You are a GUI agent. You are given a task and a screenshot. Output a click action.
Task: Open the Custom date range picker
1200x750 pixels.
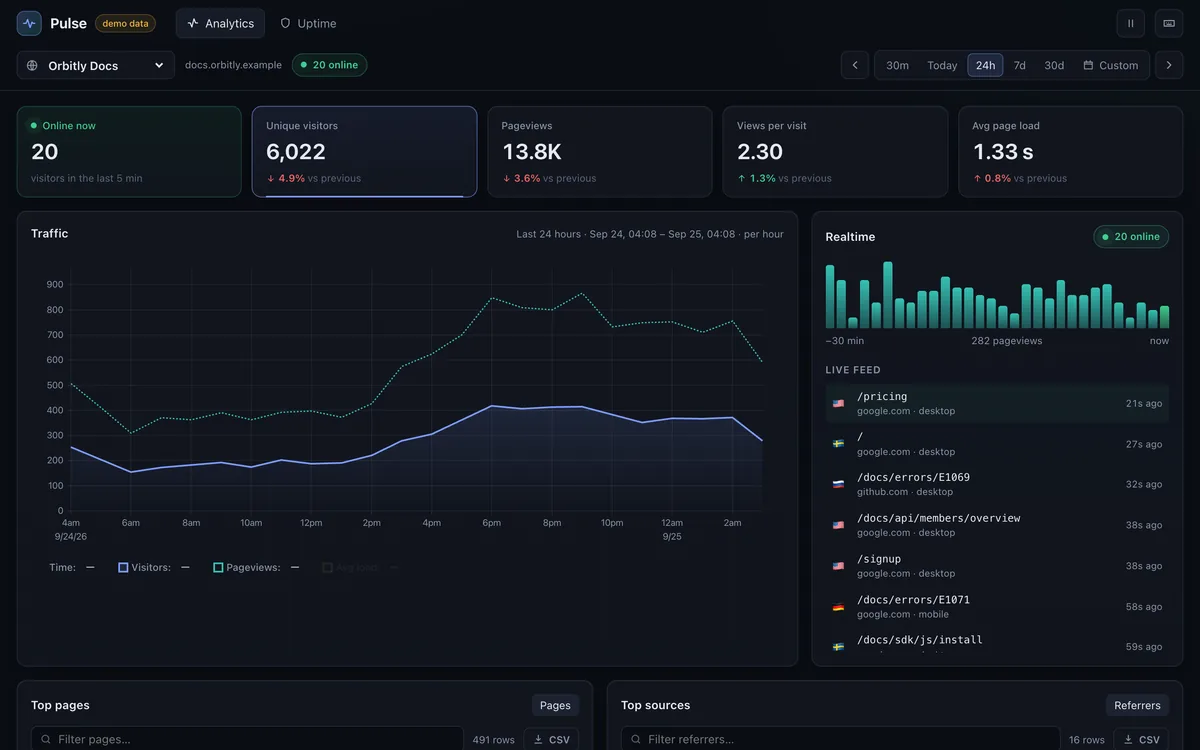[1110, 65]
